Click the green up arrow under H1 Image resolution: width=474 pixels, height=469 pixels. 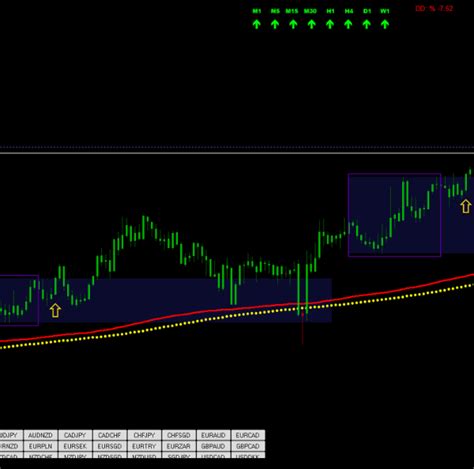click(330, 24)
